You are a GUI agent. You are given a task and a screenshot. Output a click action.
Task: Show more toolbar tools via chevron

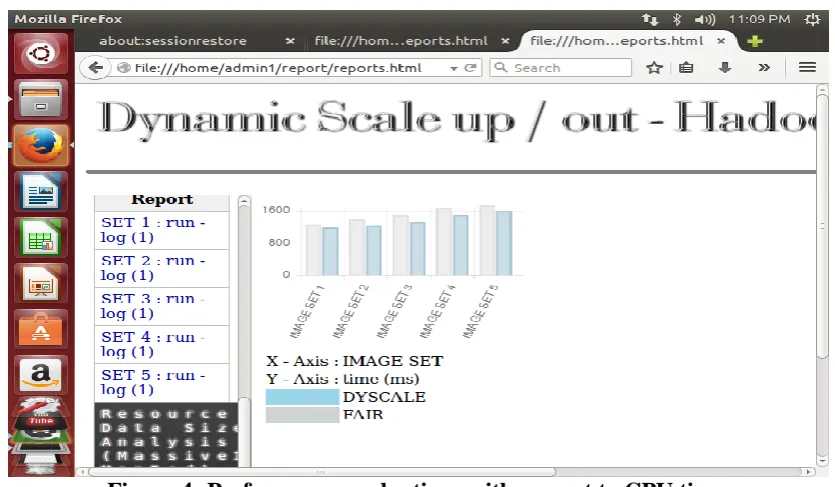point(764,68)
